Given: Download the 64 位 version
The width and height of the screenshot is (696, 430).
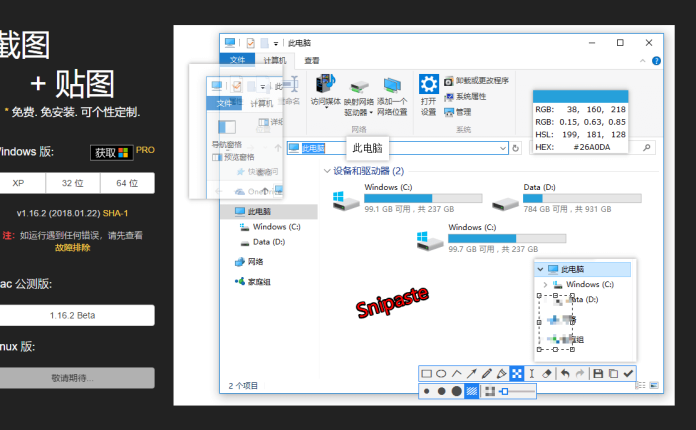Looking at the screenshot, I should 127,183.
